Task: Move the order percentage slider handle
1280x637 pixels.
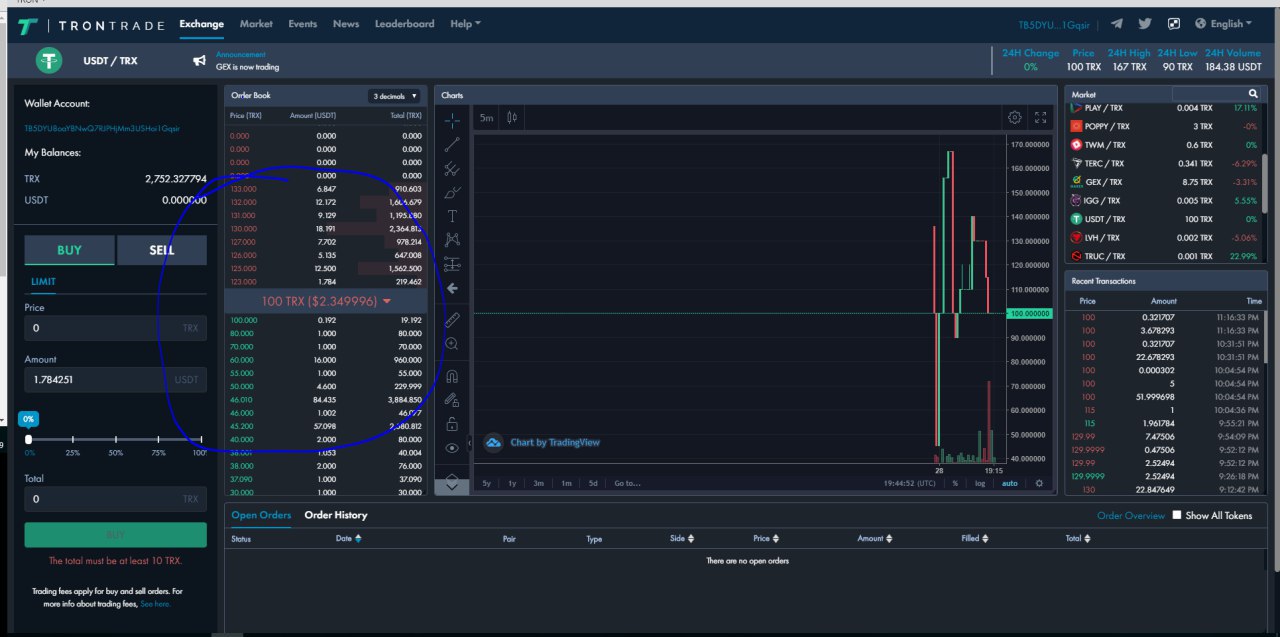Action: point(28,439)
